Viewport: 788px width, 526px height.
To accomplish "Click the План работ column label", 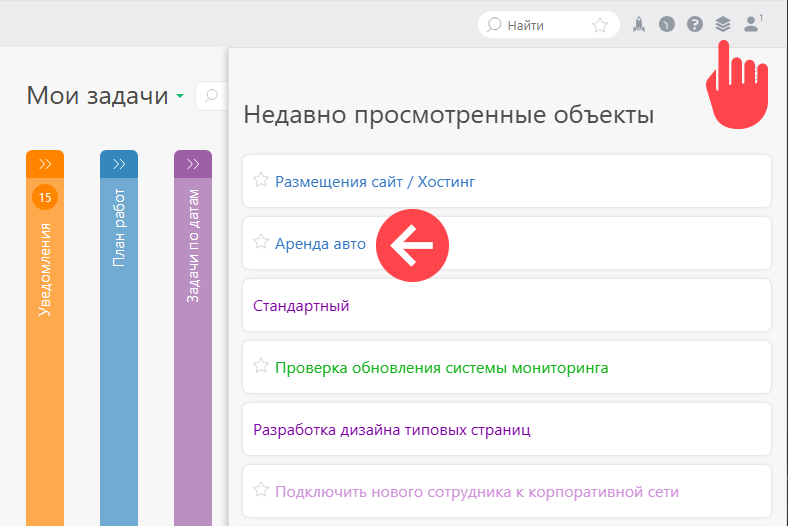I will [x=119, y=228].
